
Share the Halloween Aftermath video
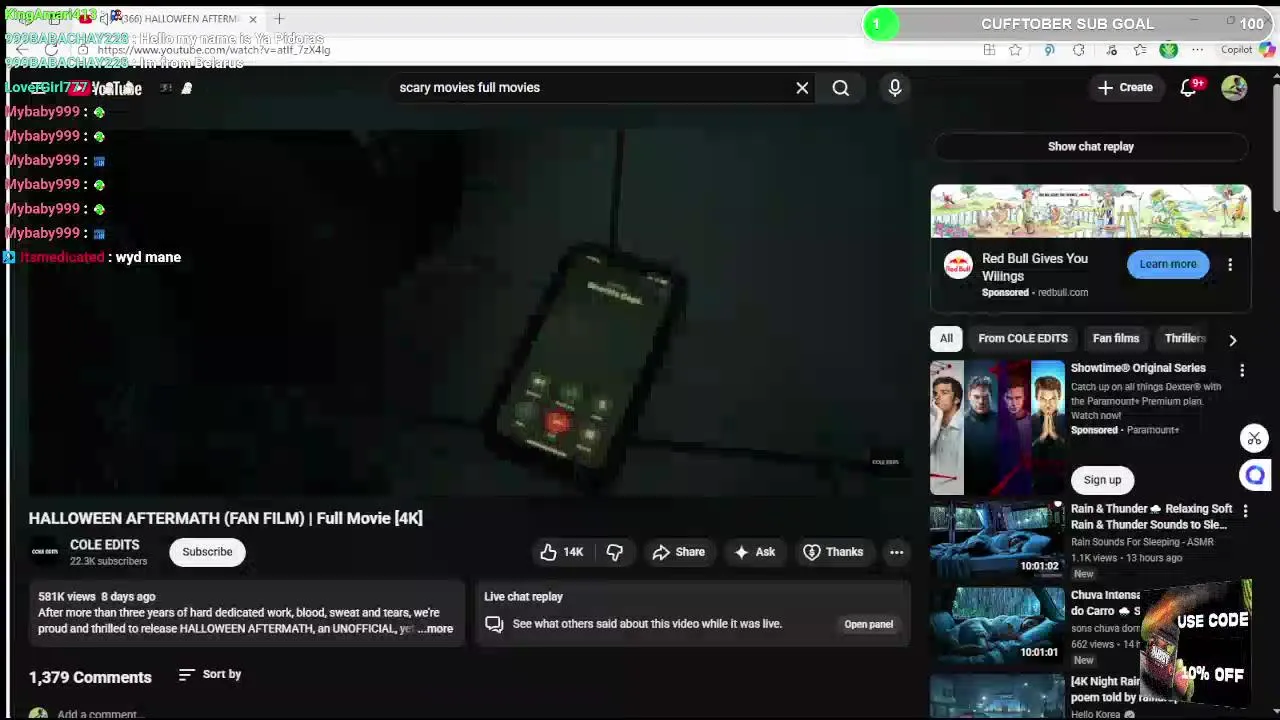tap(679, 552)
